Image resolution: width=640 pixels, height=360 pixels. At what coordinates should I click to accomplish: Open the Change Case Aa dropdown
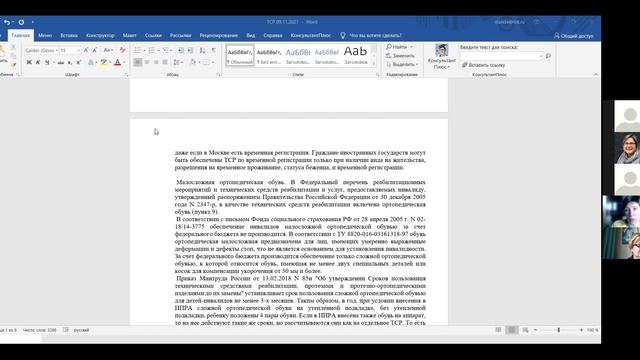(108, 50)
